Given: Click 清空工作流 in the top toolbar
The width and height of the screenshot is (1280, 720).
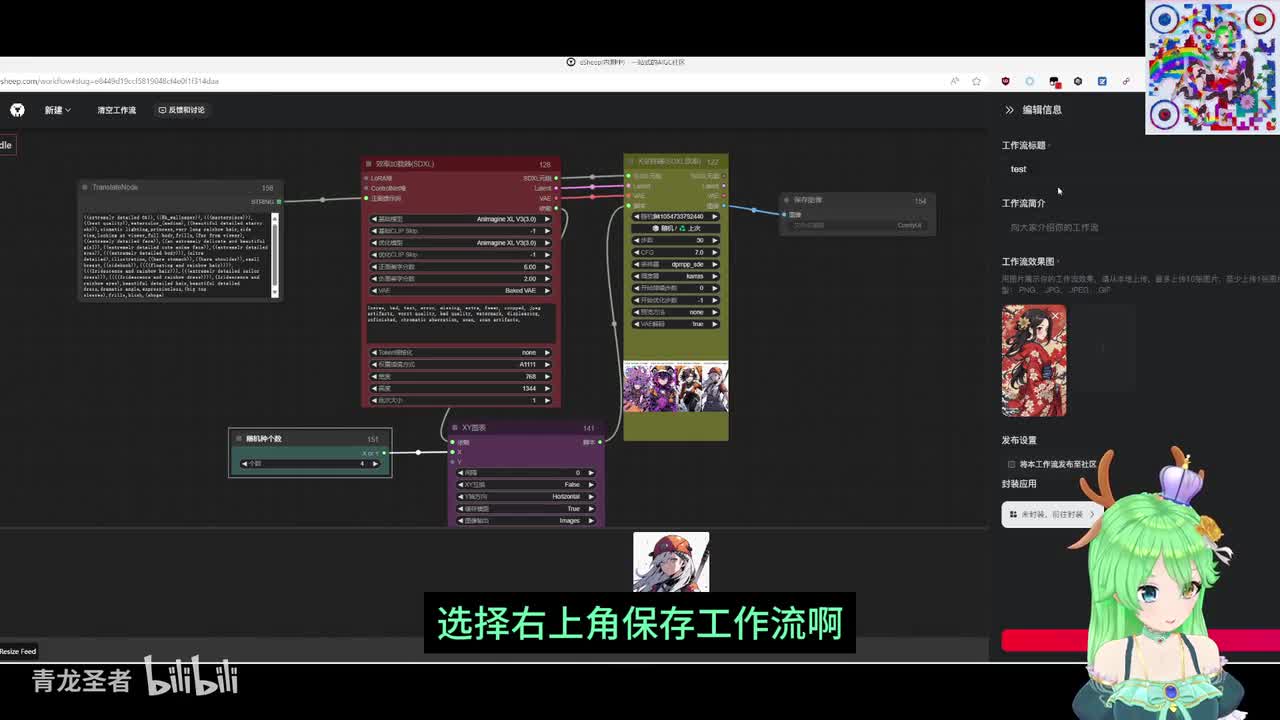Looking at the screenshot, I should pos(116,110).
